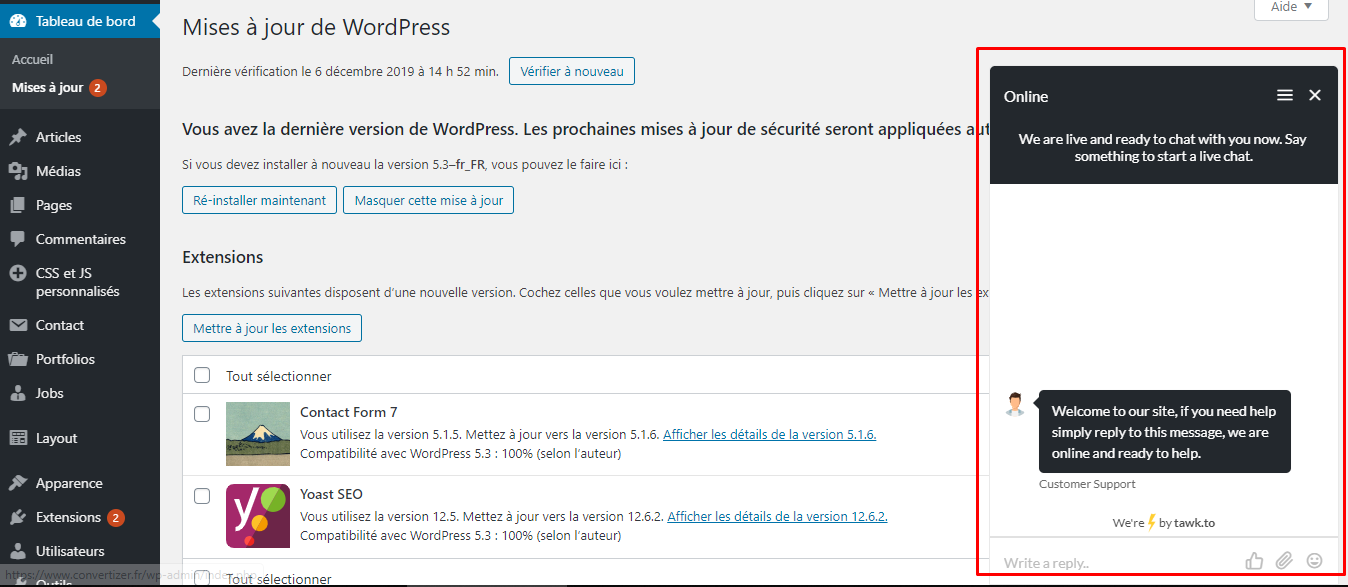The image size is (1348, 587).
Task: Click Masquer cette mise à jour button
Action: (x=429, y=200)
